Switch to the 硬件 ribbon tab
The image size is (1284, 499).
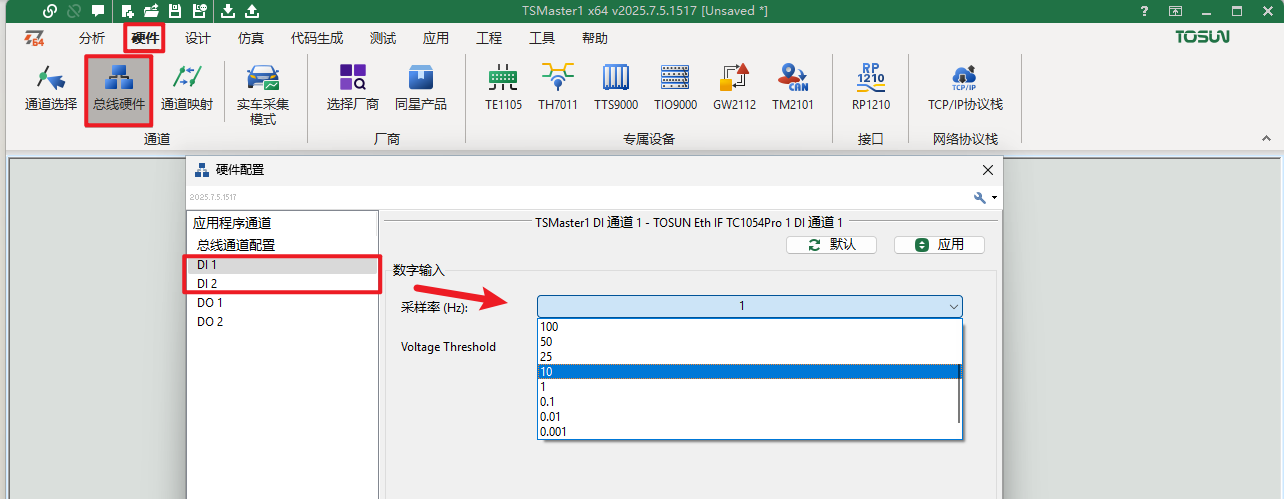(x=145, y=38)
